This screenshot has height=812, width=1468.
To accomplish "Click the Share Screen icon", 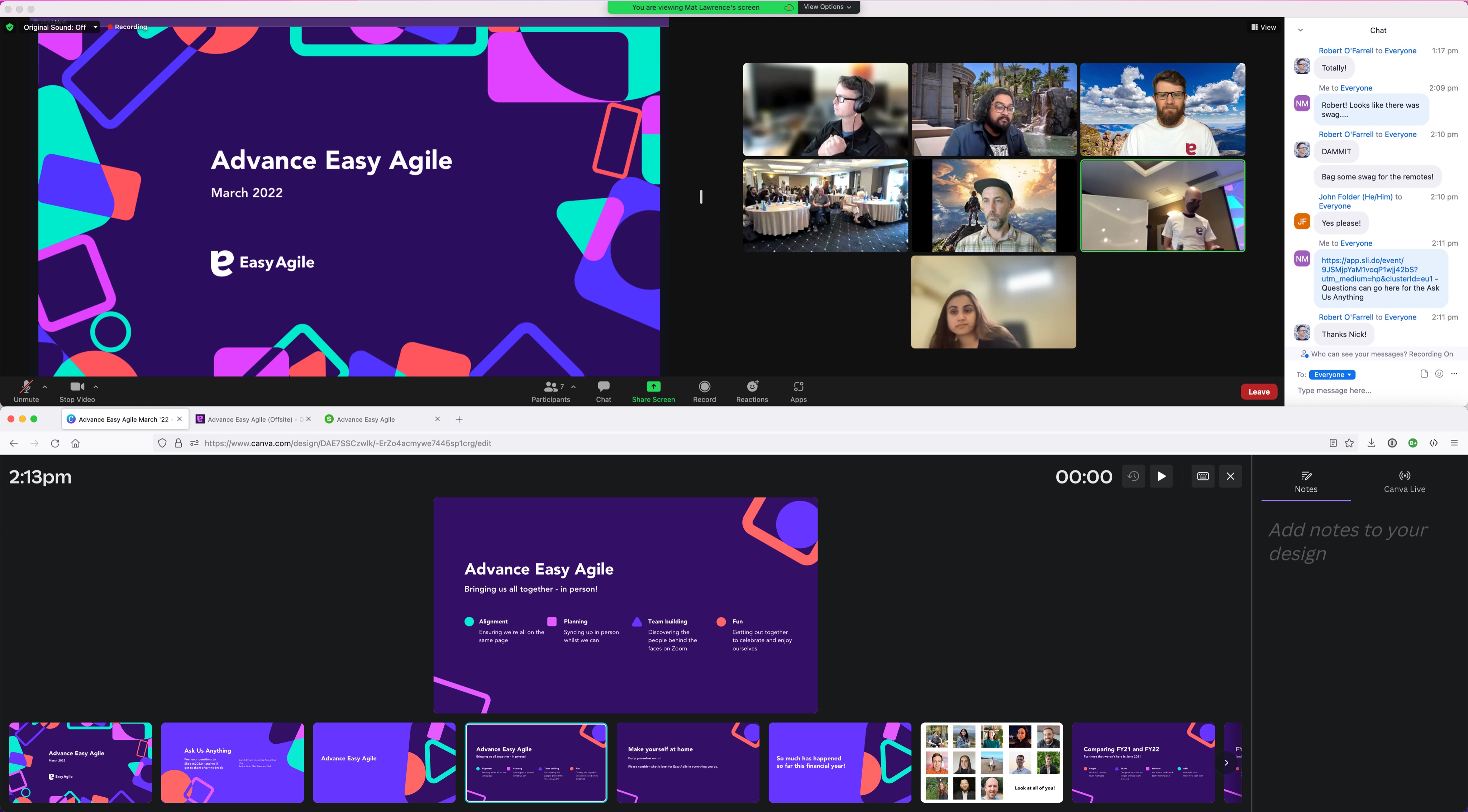I will pyautogui.click(x=653, y=386).
